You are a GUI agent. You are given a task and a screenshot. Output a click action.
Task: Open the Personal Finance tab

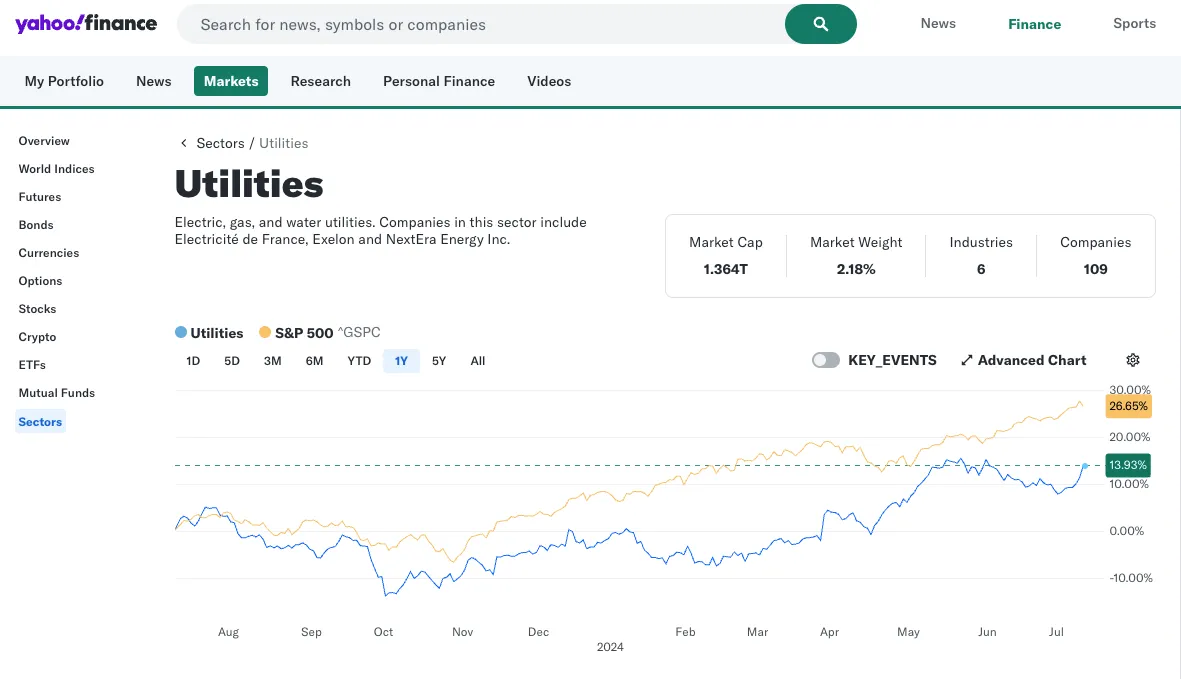click(x=439, y=81)
